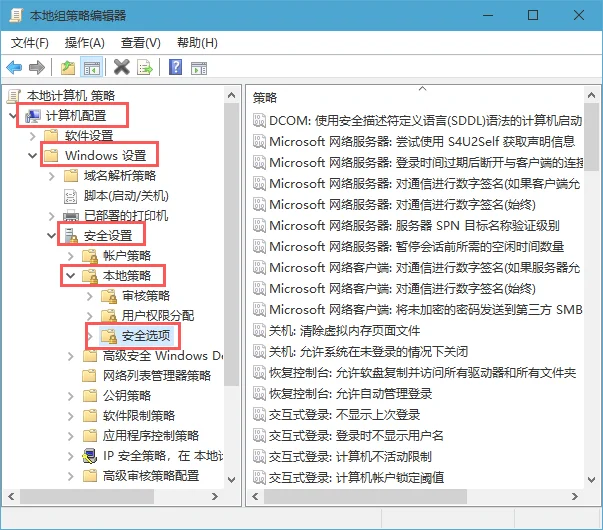Click the Export list toolbar icon
Viewport: 603px width, 530px height.
145,68
